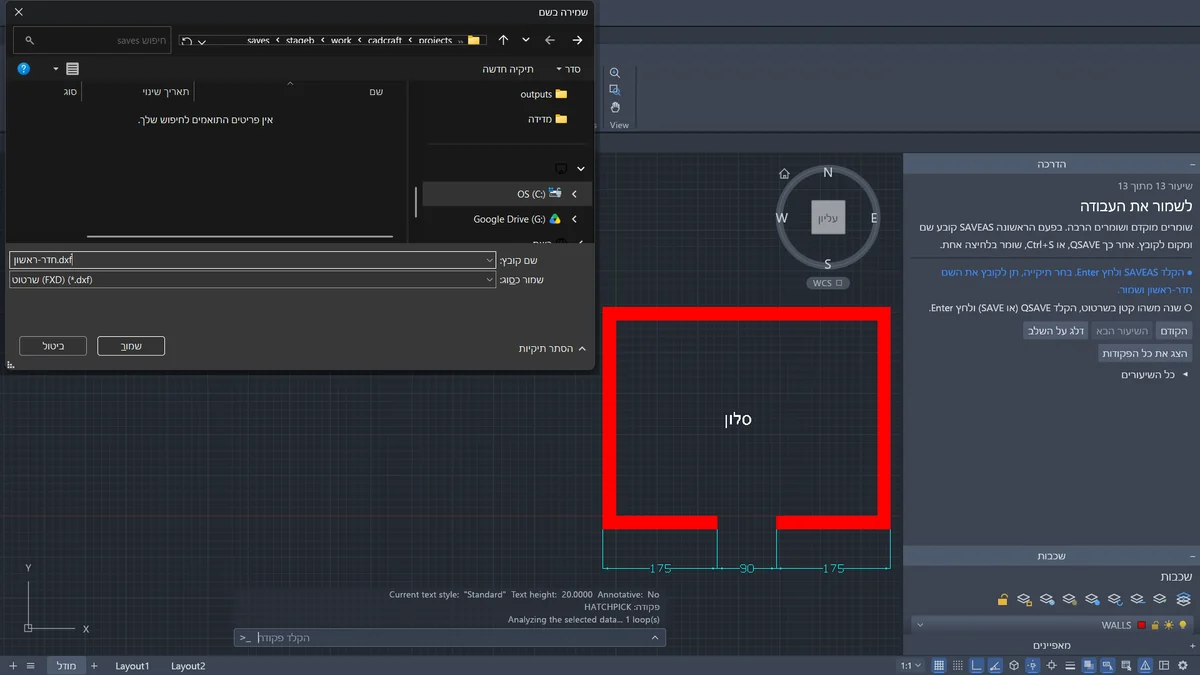Viewport: 1200px width, 675px height.
Task: Toggle the WALLS layer freeze sun icon
Action: [x=1167, y=625]
